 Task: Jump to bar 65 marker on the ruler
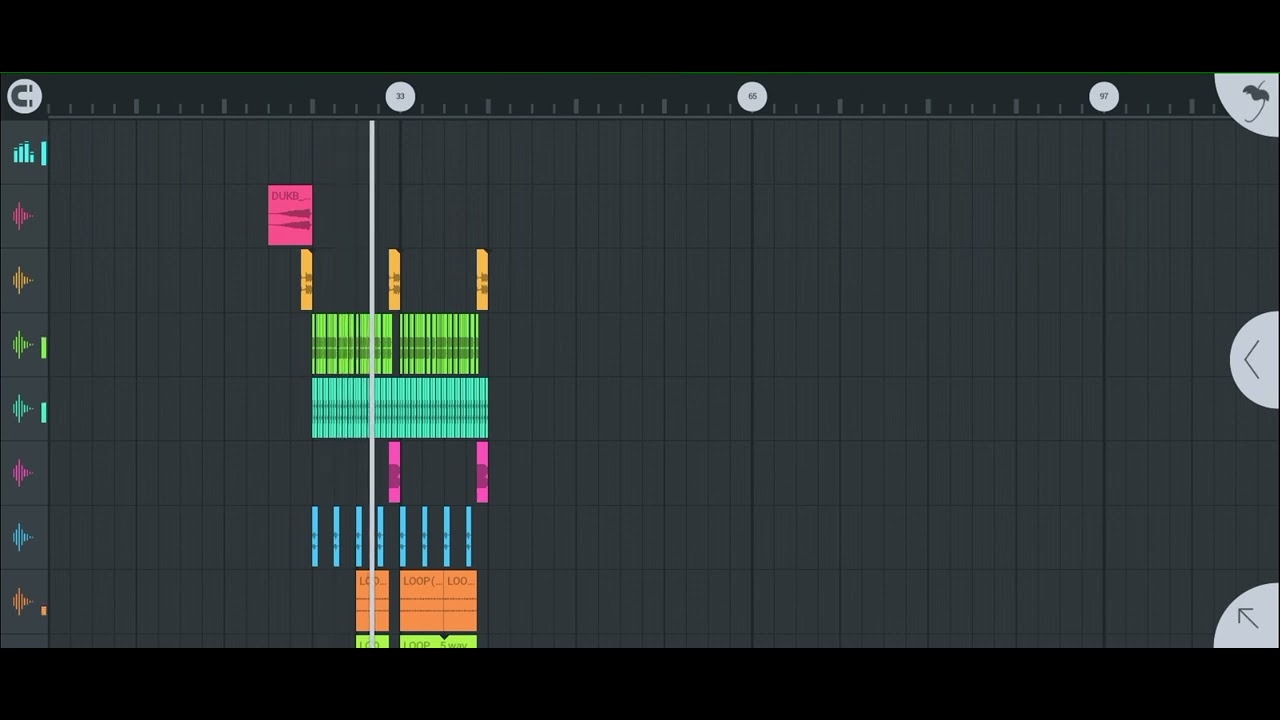752,96
